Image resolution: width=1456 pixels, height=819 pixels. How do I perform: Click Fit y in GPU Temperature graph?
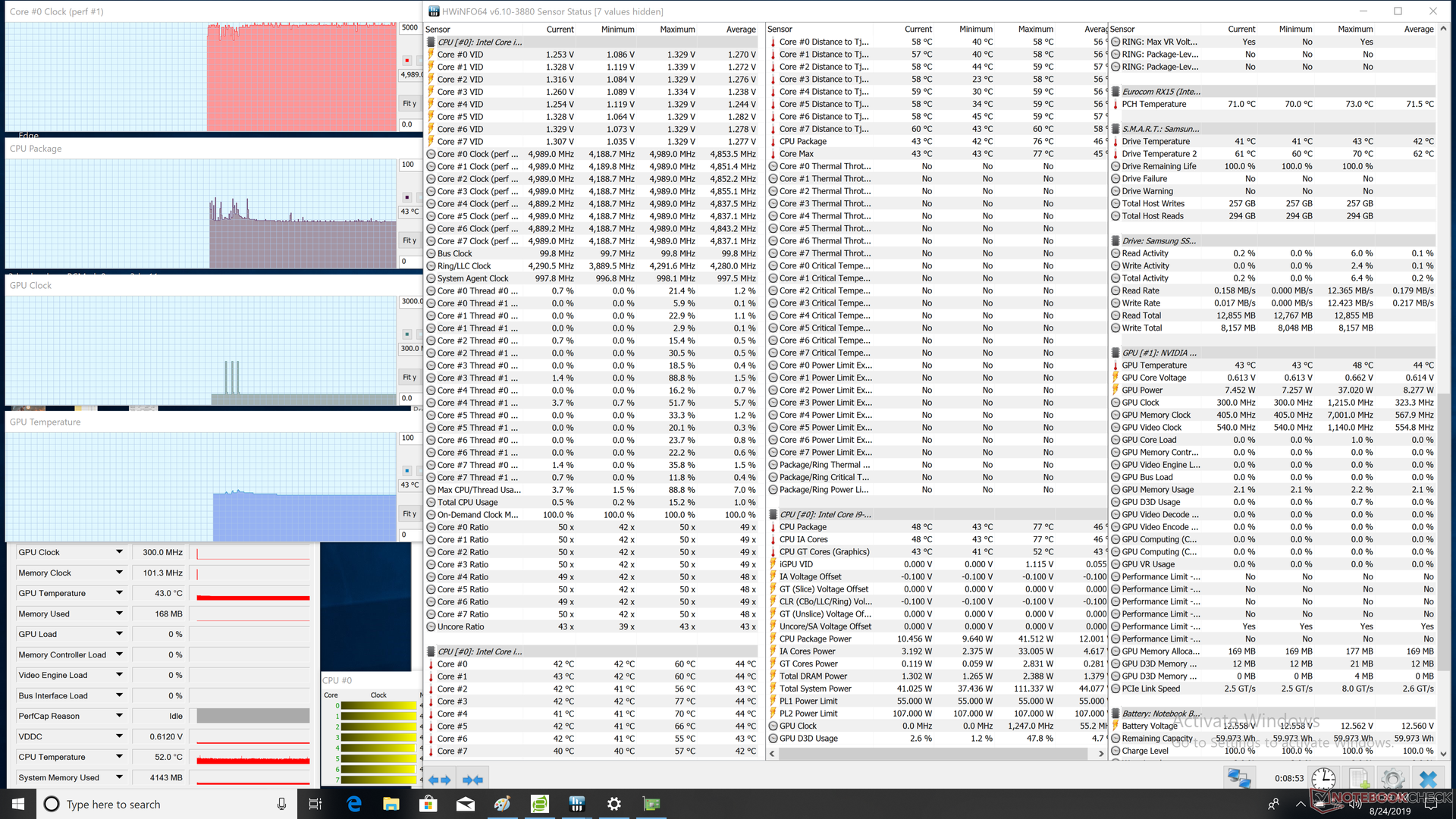coord(409,514)
